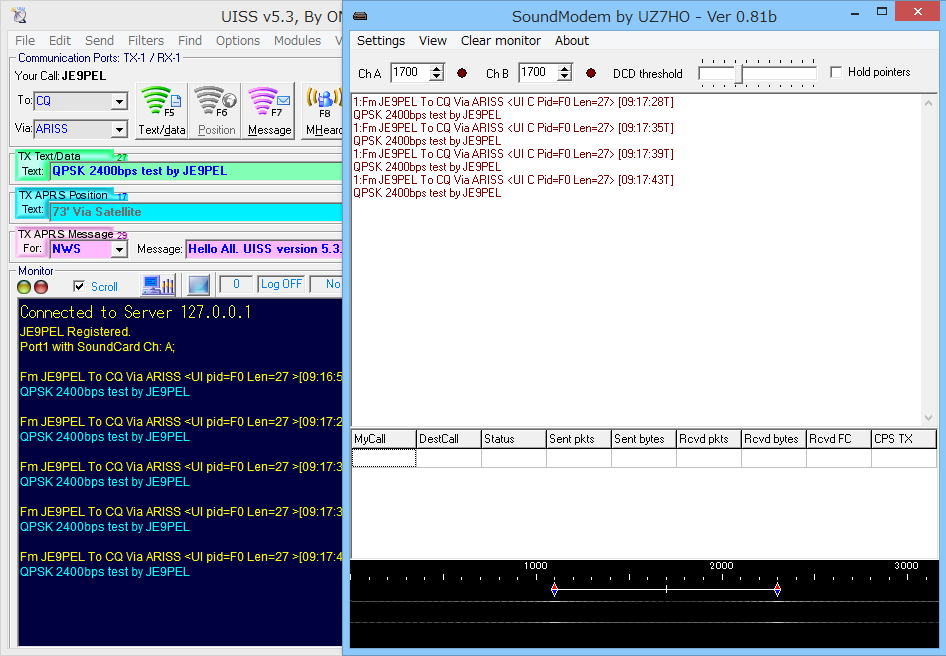The height and width of the screenshot is (656, 946).
Task: Click the empty MyCall table cell
Action: pos(384,458)
